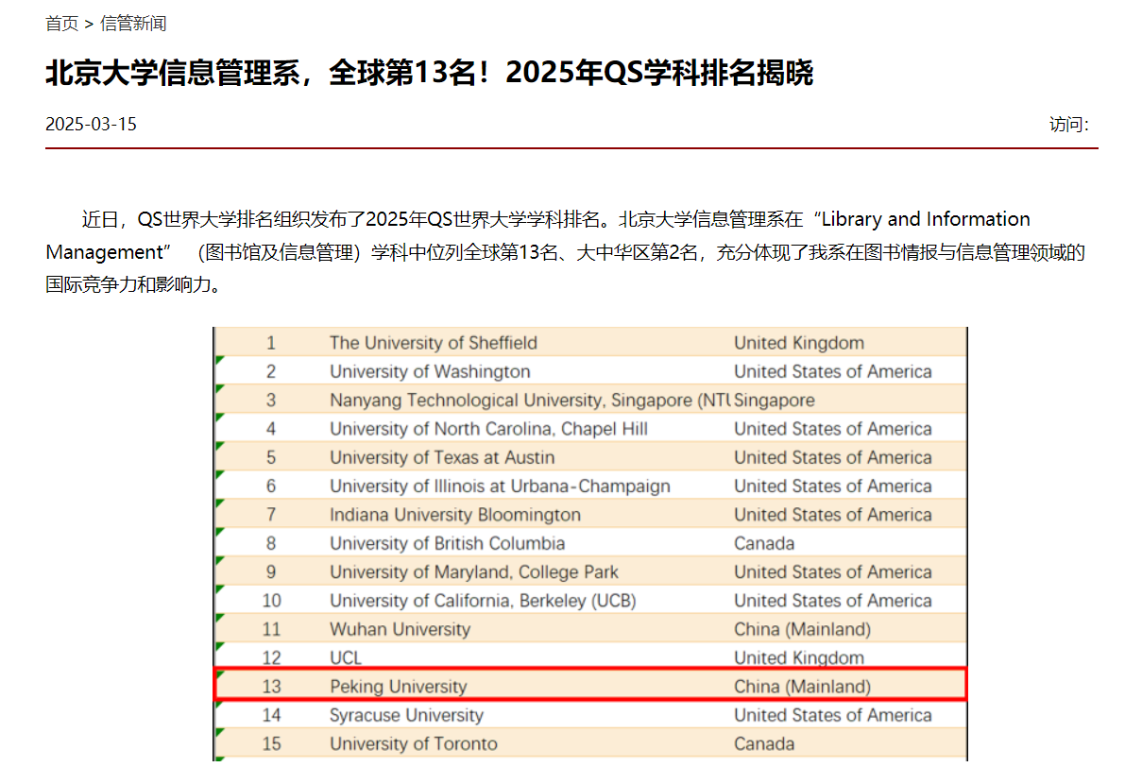Click rank number 1 in the table

[x=271, y=343]
